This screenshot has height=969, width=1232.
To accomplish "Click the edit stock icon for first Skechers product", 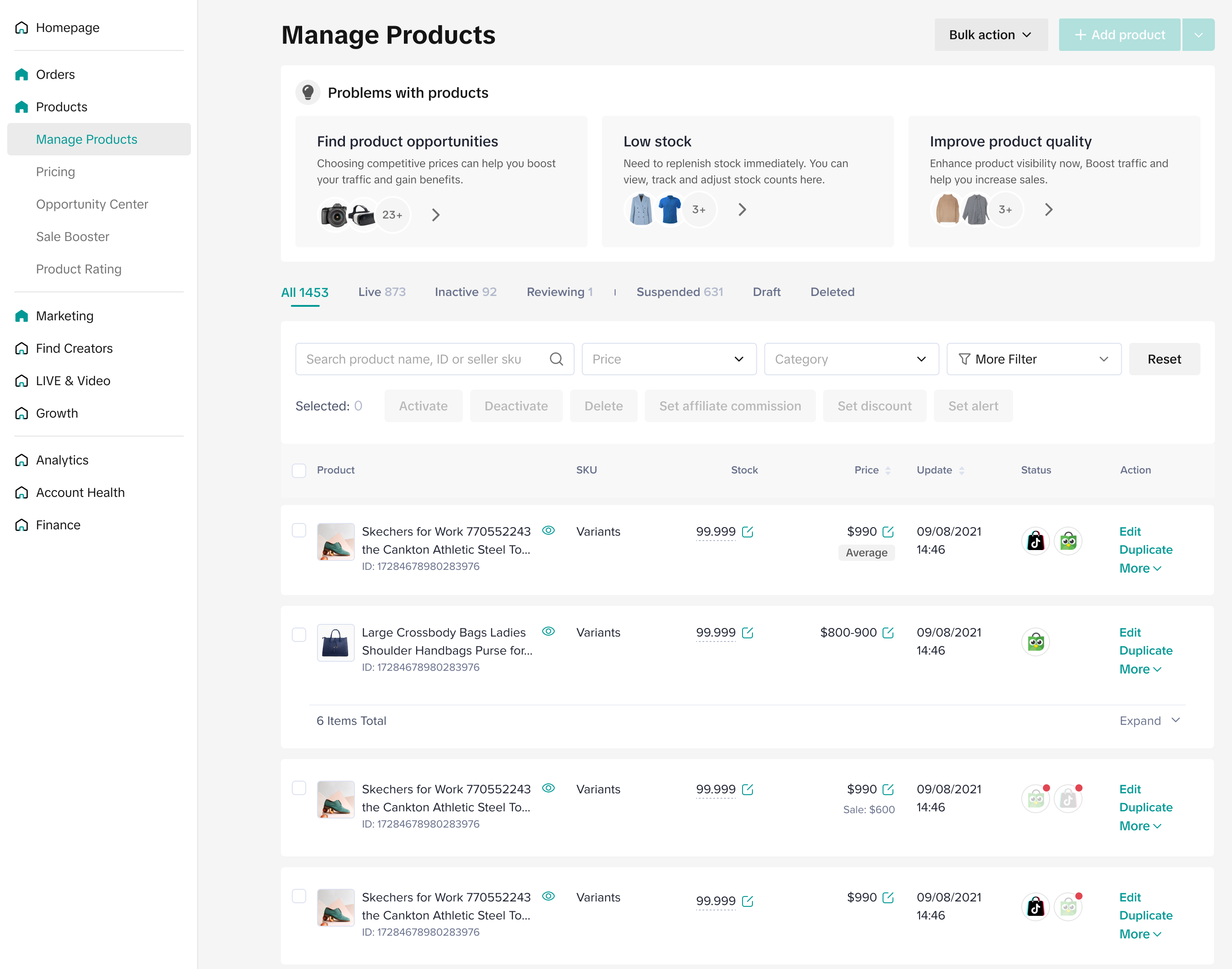I will (x=747, y=532).
